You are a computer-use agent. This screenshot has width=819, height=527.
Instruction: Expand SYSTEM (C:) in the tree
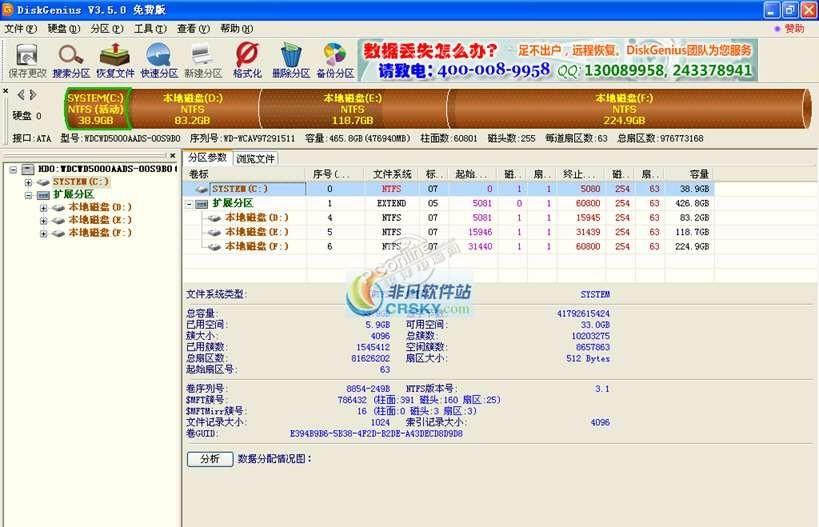point(28,182)
